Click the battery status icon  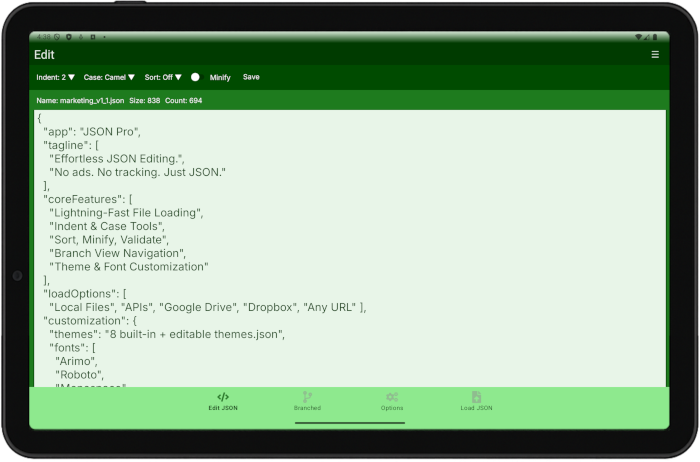(655, 37)
